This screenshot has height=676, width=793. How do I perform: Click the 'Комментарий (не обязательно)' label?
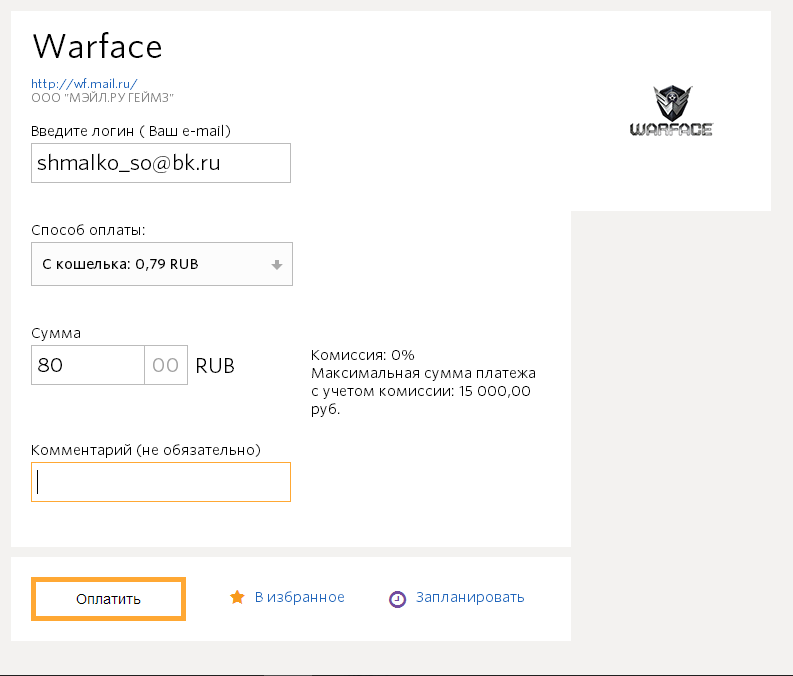pyautogui.click(x=146, y=450)
